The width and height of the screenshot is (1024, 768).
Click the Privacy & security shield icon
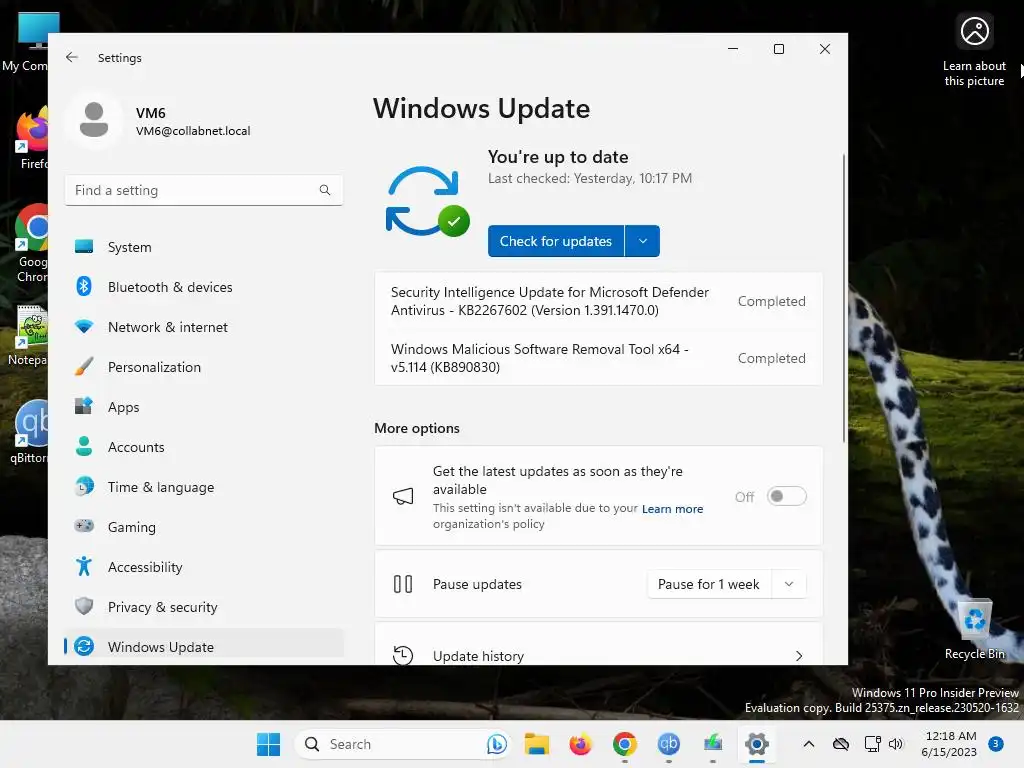84,606
